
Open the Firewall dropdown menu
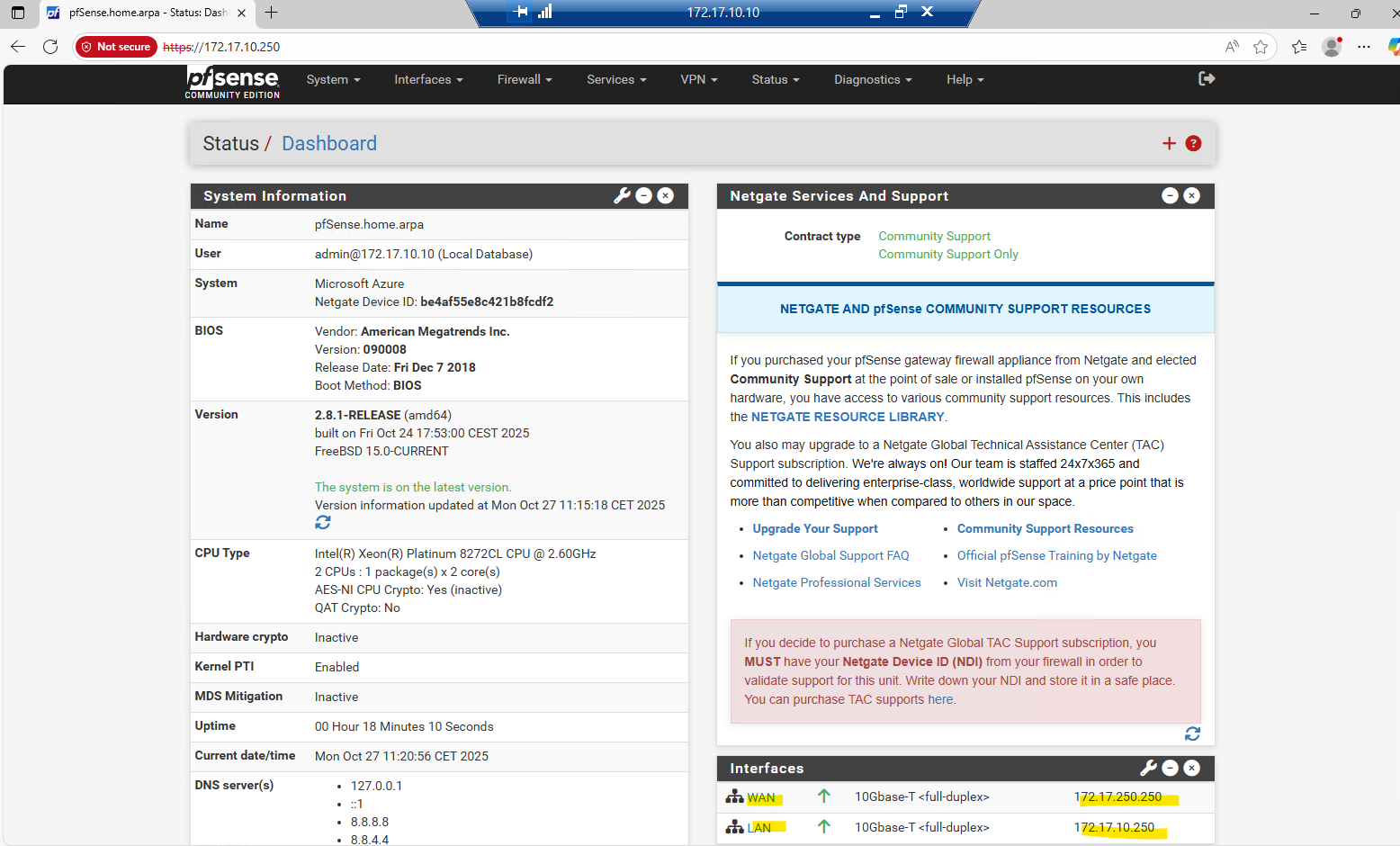(x=525, y=79)
